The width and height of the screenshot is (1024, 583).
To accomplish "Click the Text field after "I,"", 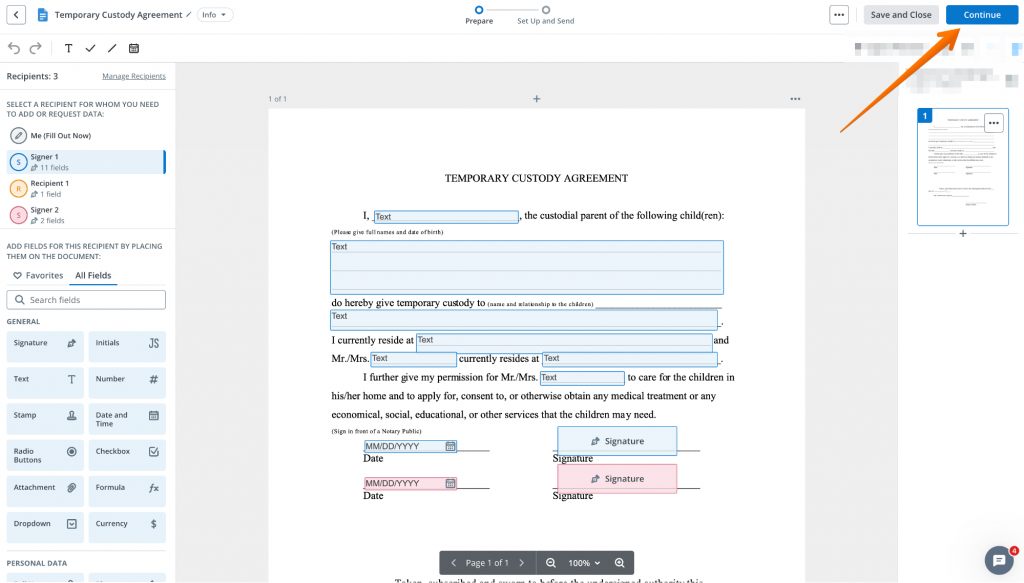I will click(x=446, y=217).
